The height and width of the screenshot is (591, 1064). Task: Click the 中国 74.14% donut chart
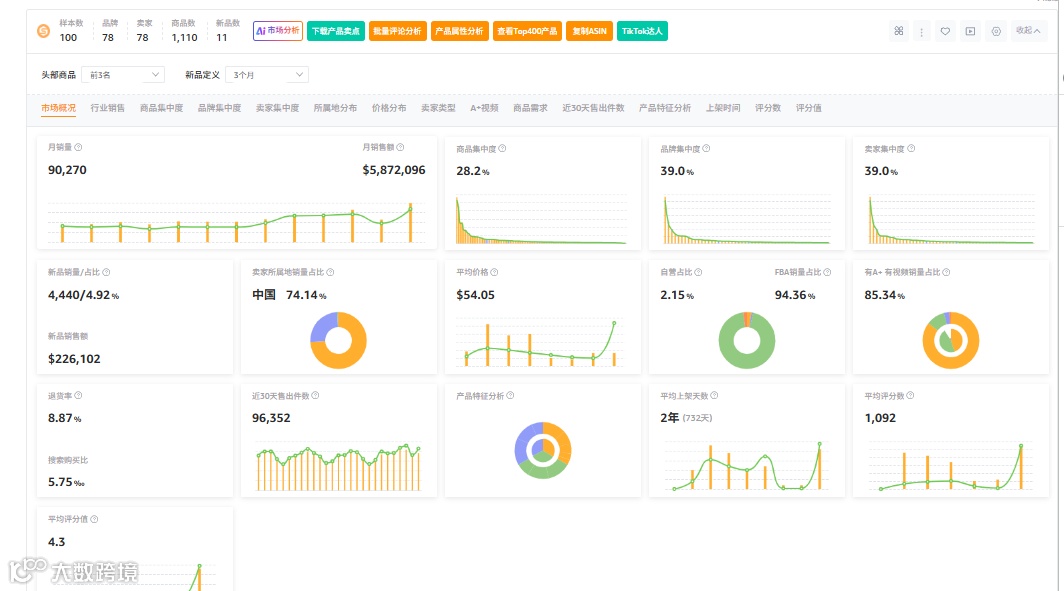(x=338, y=340)
